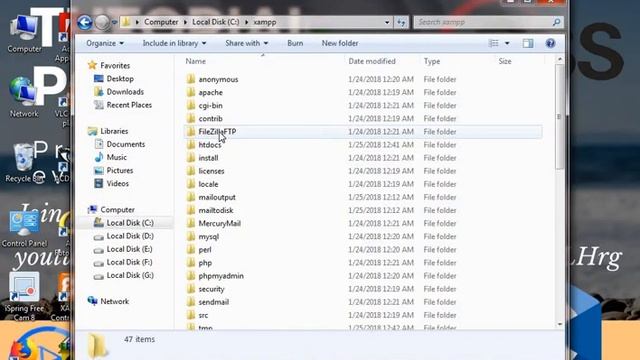
Task: Open Computer desktop shortcut
Action: 24,34
